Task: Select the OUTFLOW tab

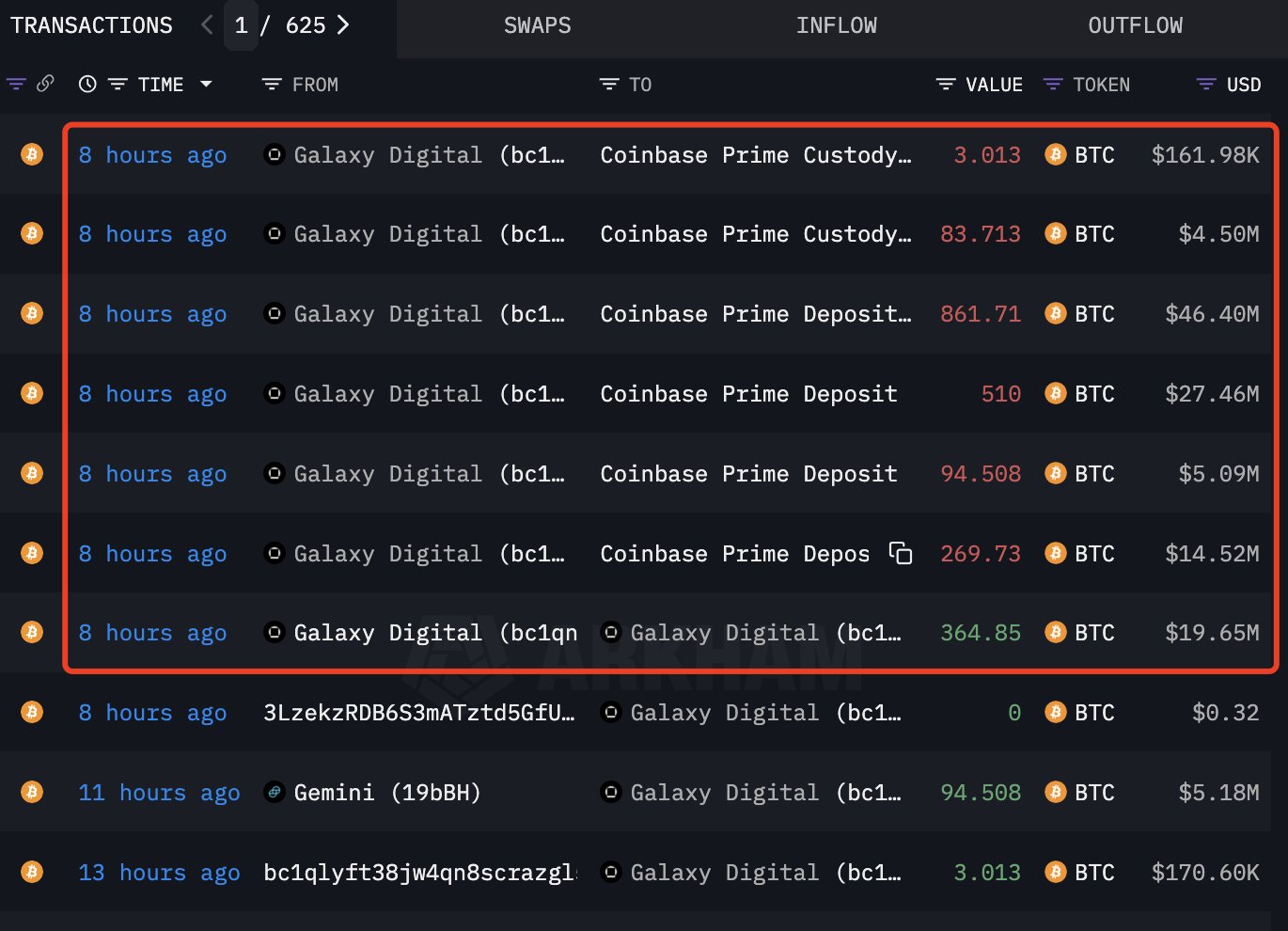Action: 1135,26
